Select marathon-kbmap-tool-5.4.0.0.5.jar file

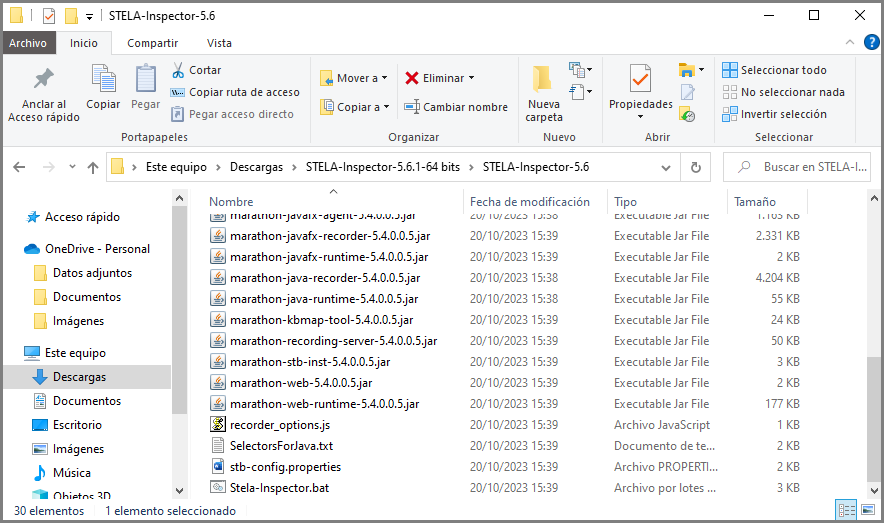[x=321, y=320]
